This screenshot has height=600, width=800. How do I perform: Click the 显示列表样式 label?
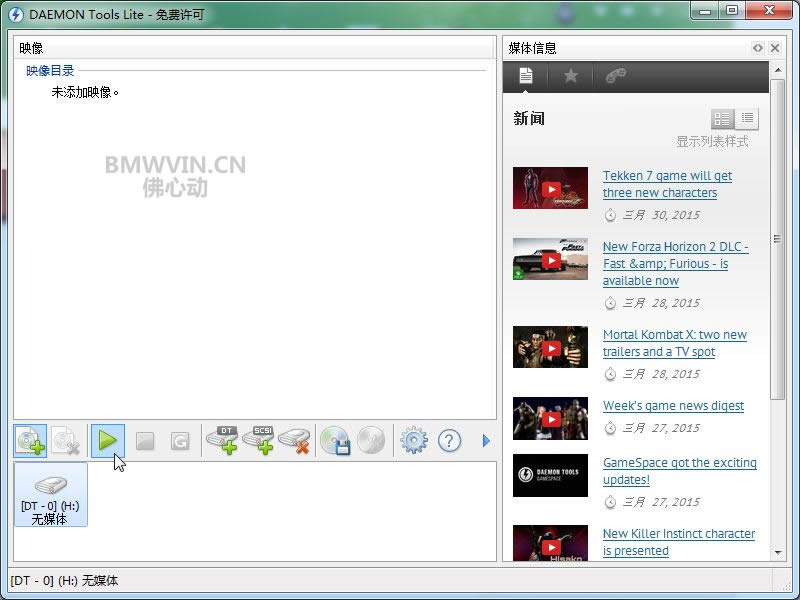tap(712, 141)
